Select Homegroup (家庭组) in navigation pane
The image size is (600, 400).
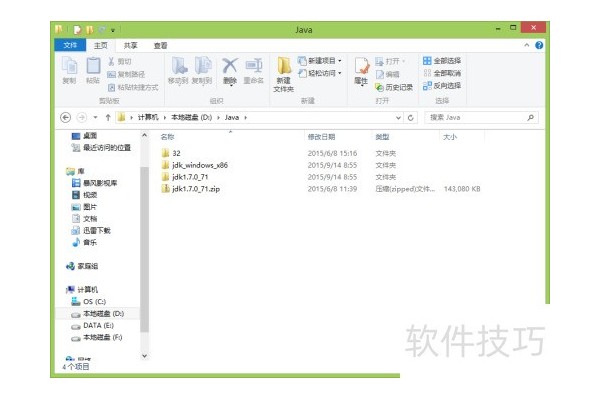pos(82,266)
